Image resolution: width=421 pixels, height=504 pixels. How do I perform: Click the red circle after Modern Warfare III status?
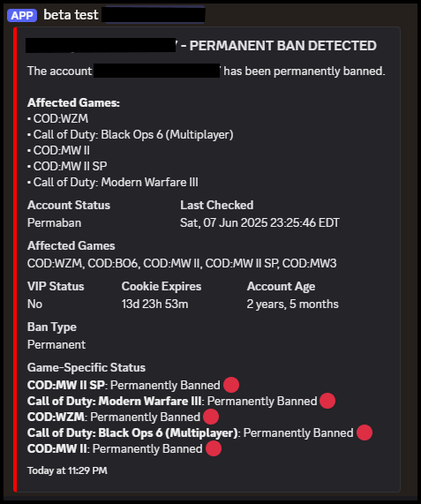[327, 401]
